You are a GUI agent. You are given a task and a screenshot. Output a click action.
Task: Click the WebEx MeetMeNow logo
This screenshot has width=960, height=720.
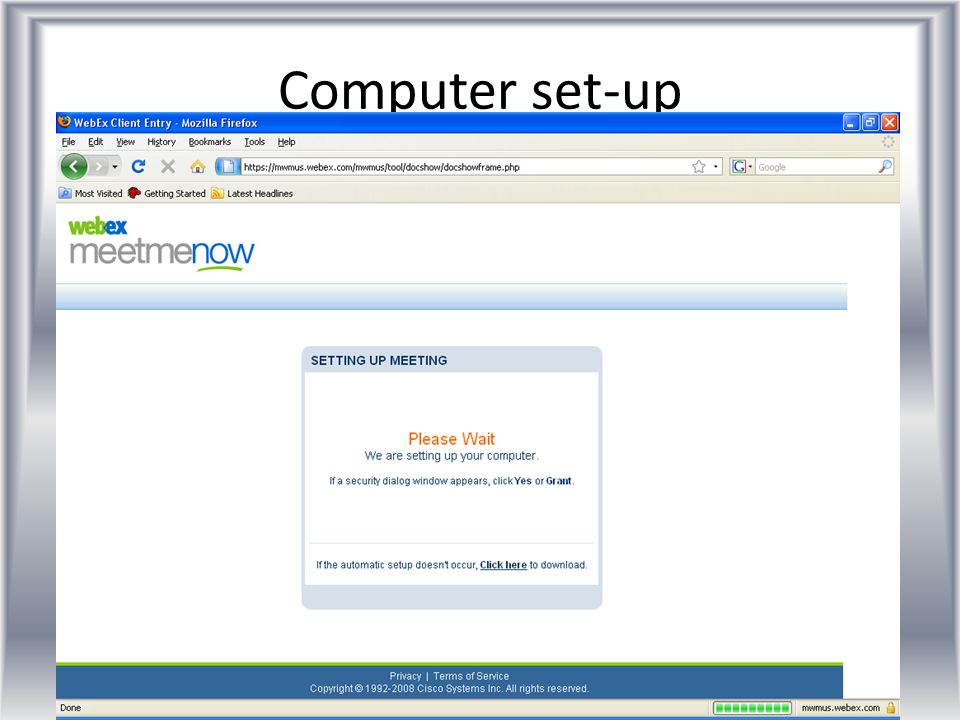pyautogui.click(x=161, y=244)
